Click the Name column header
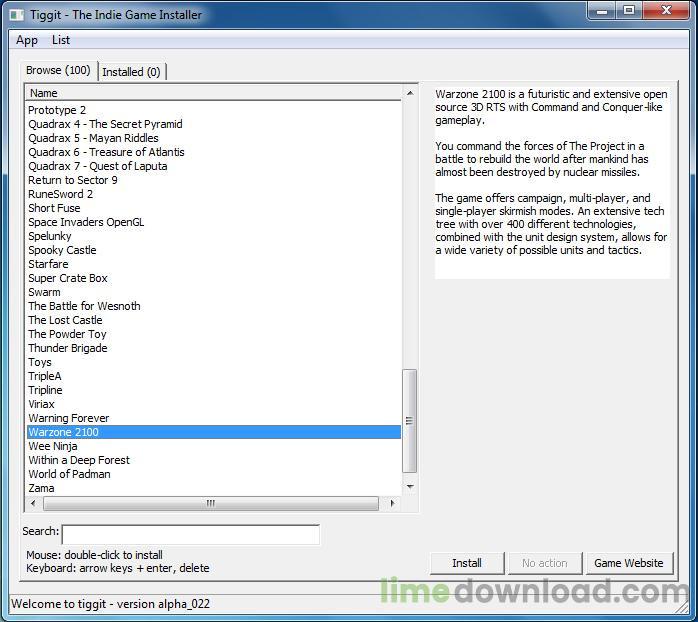 (x=214, y=93)
